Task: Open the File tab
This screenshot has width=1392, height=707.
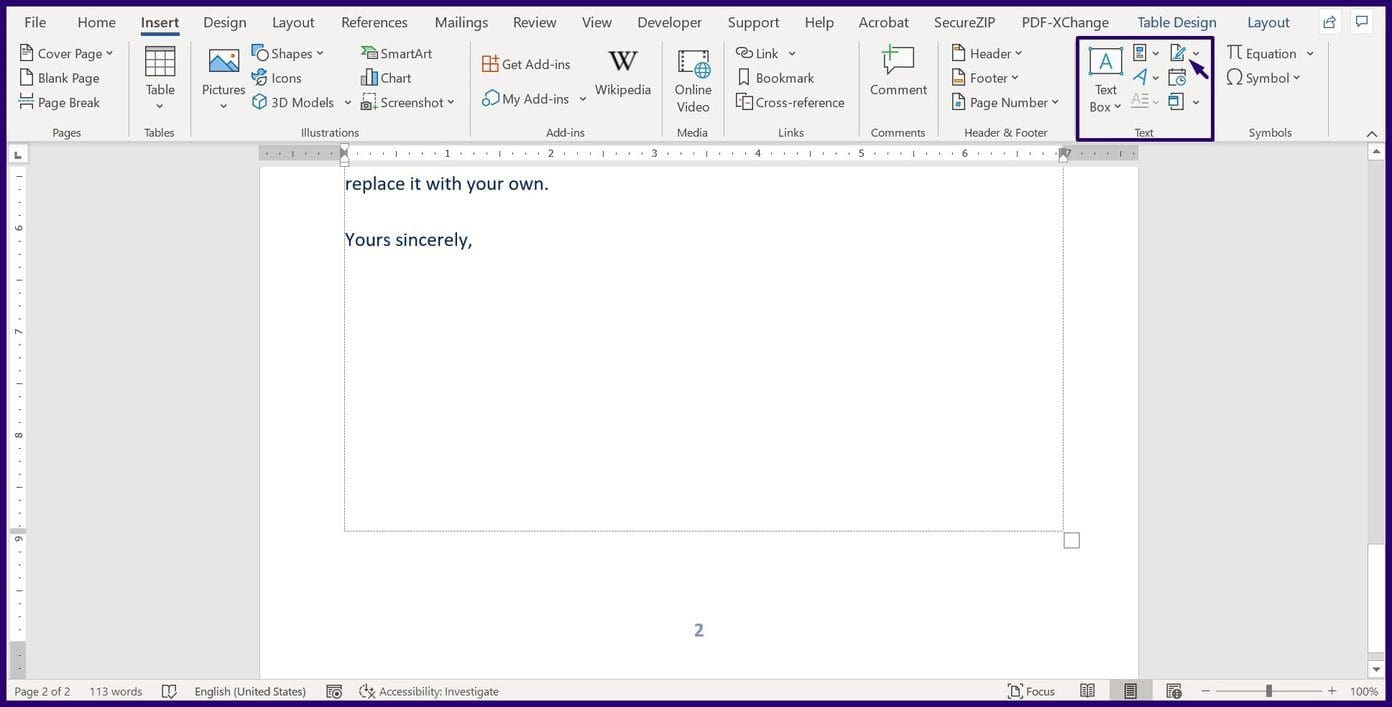Action: click(x=35, y=22)
